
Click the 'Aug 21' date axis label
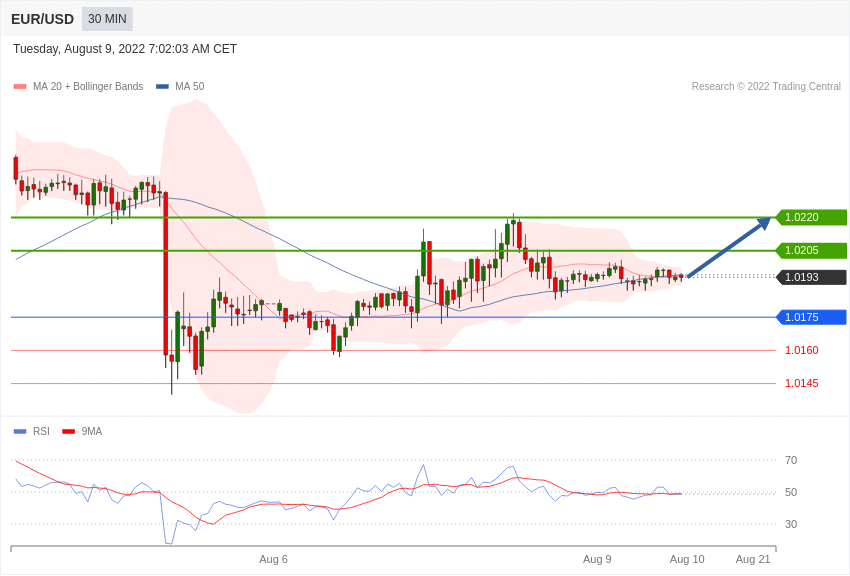coord(752,559)
